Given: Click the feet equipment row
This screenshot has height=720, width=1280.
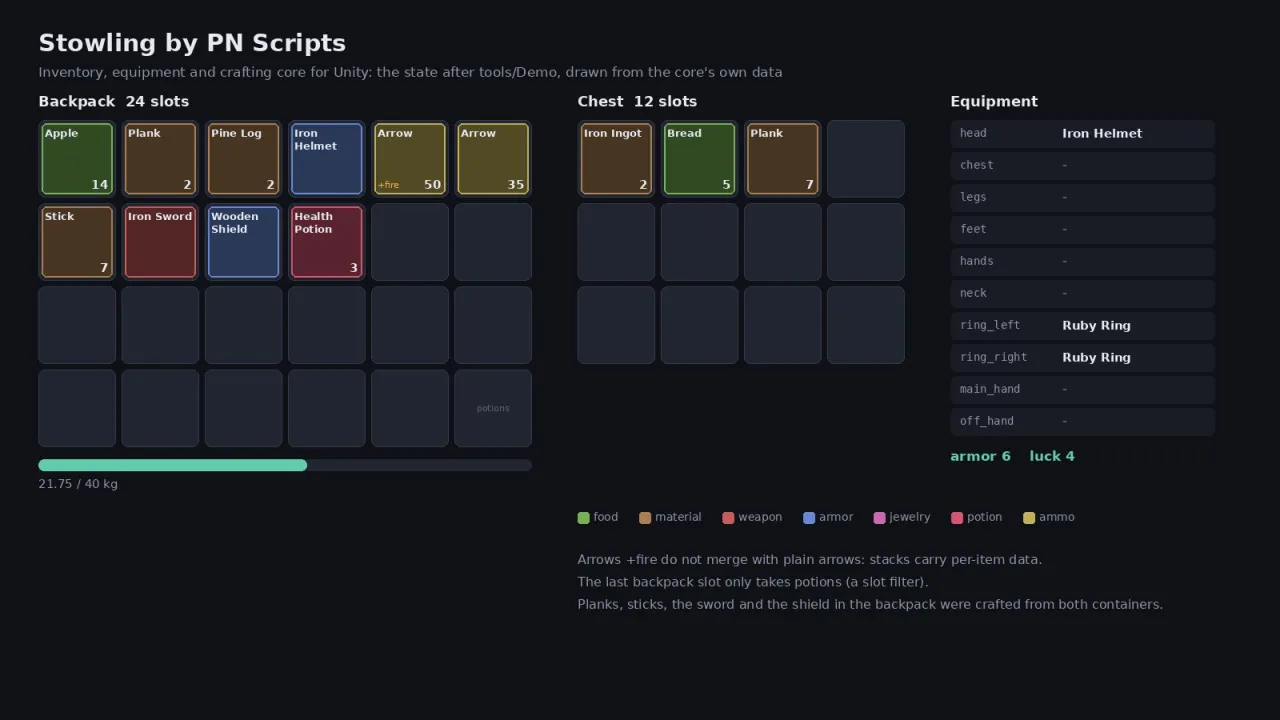Looking at the screenshot, I should [1083, 229].
